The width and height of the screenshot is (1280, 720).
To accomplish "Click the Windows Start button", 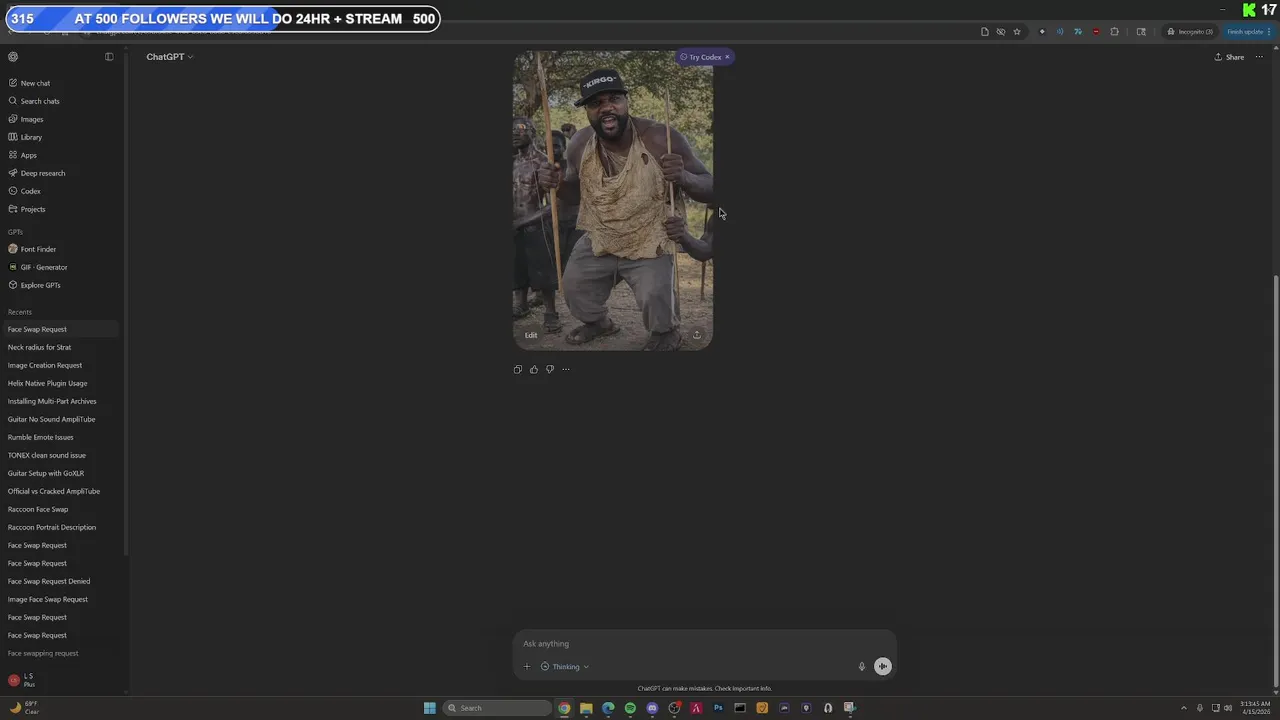I will (430, 708).
